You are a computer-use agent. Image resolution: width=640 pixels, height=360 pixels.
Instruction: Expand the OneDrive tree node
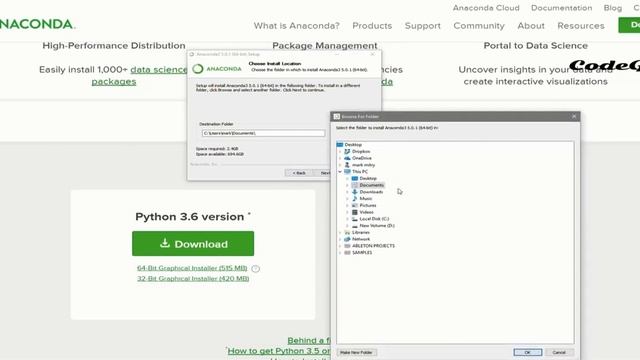point(340,158)
